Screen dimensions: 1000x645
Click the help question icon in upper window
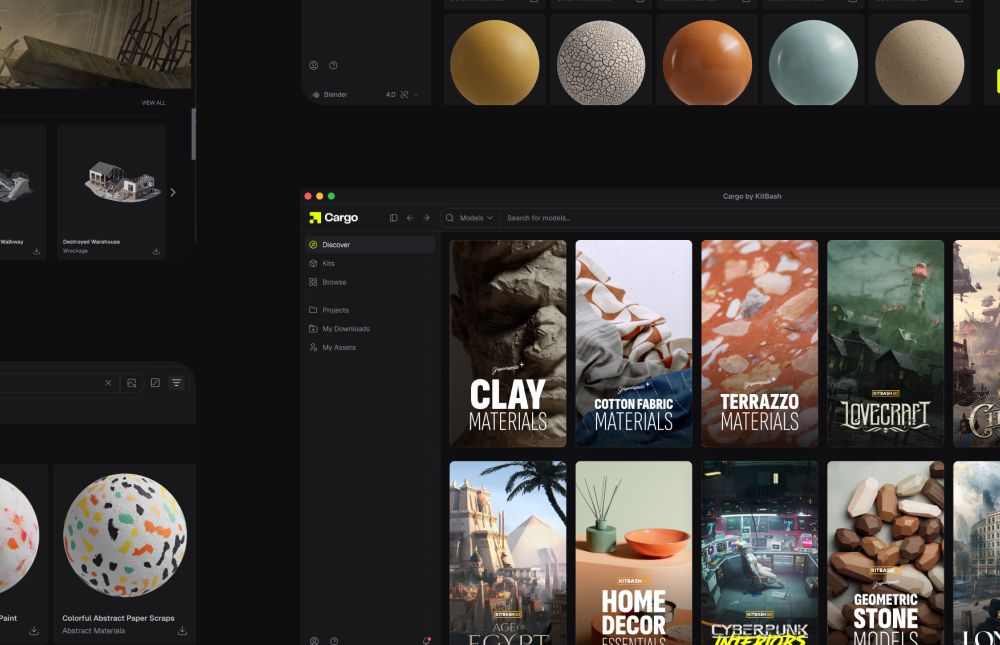pos(333,65)
